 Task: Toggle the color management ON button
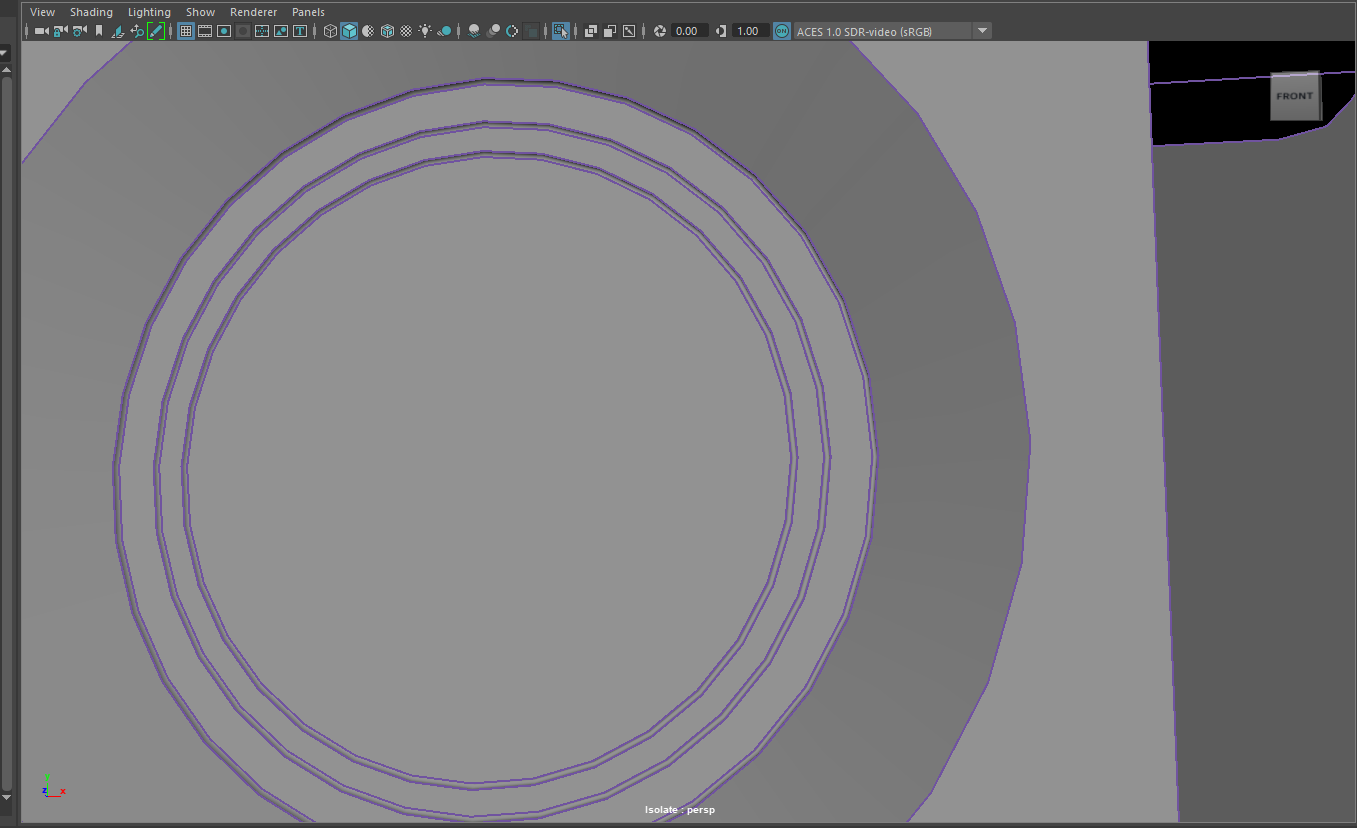coord(782,31)
